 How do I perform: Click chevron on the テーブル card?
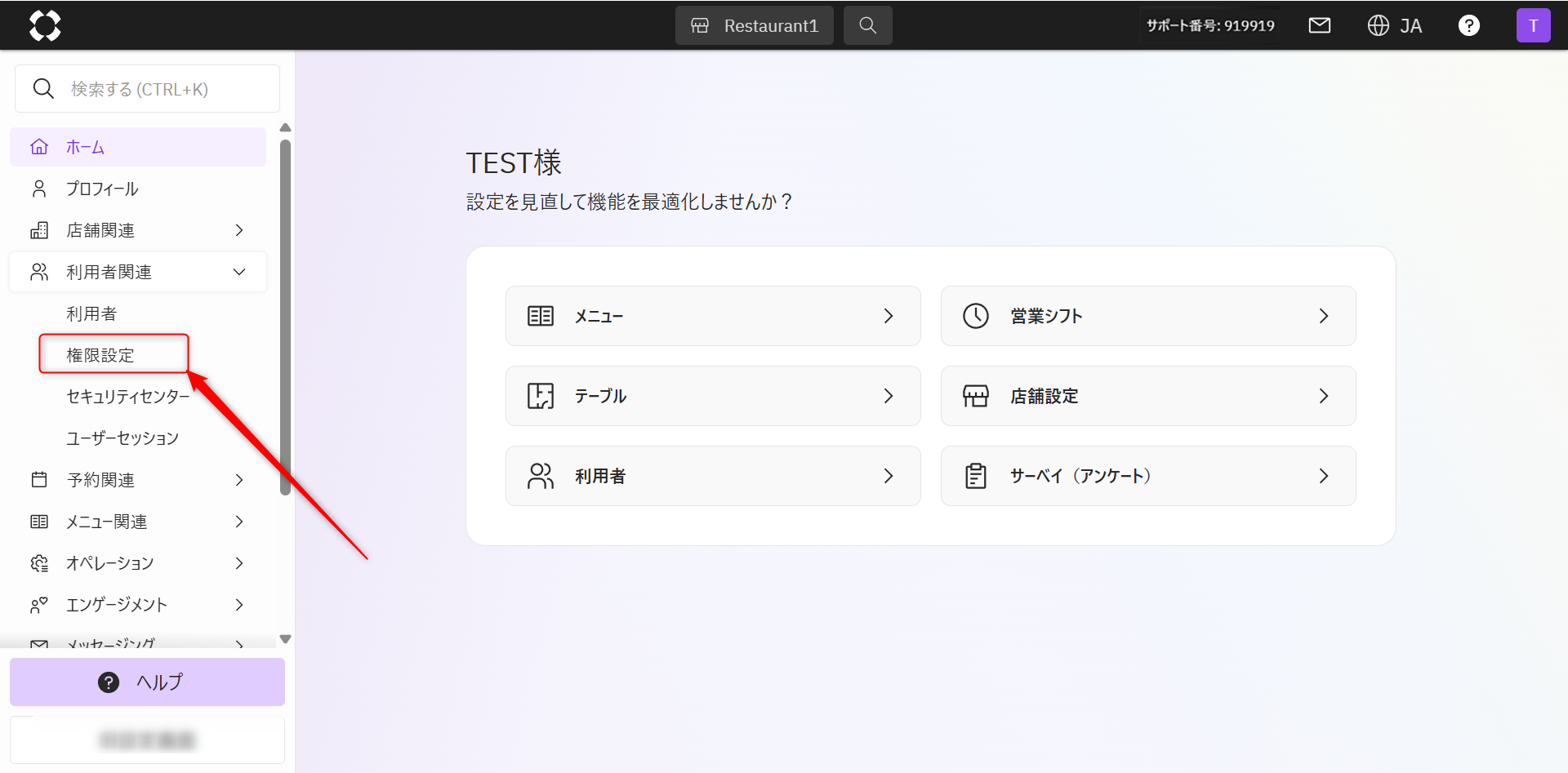pos(889,396)
